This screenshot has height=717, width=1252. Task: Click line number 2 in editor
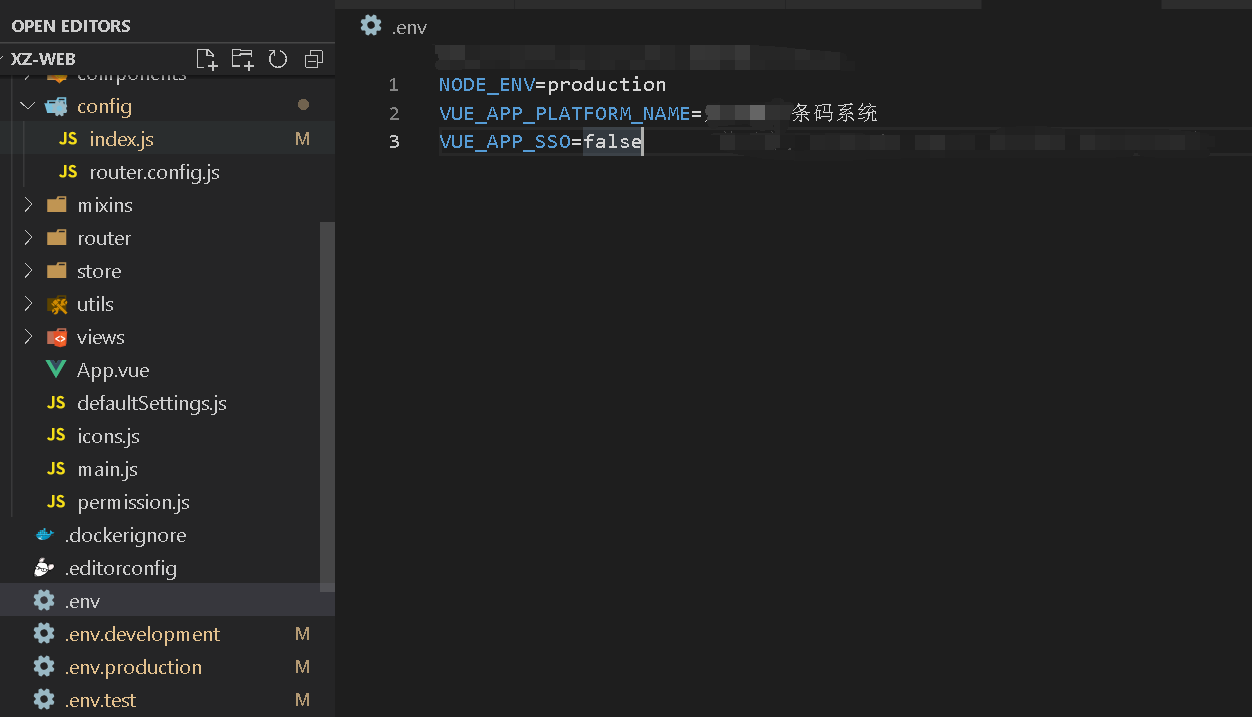(394, 113)
